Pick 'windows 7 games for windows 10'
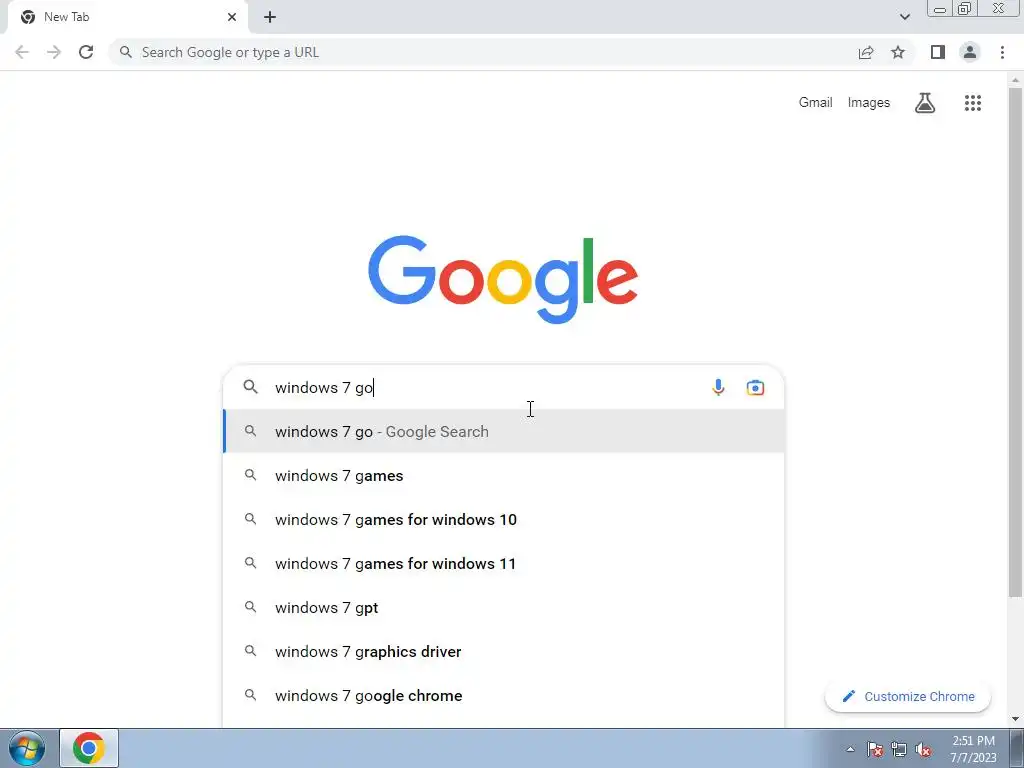This screenshot has height=768, width=1024. [x=504, y=520]
